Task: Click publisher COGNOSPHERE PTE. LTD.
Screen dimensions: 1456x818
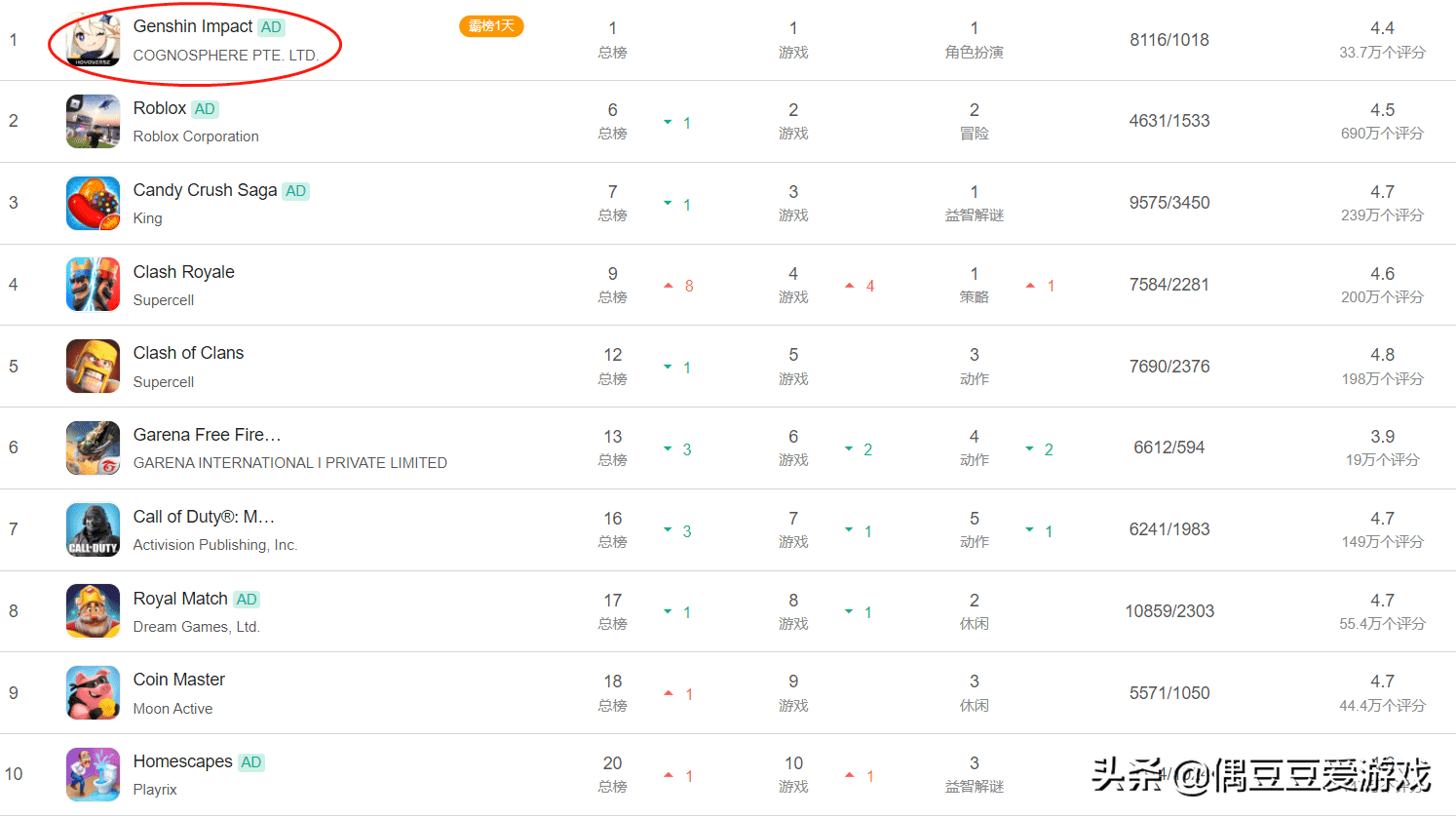Action: point(226,56)
